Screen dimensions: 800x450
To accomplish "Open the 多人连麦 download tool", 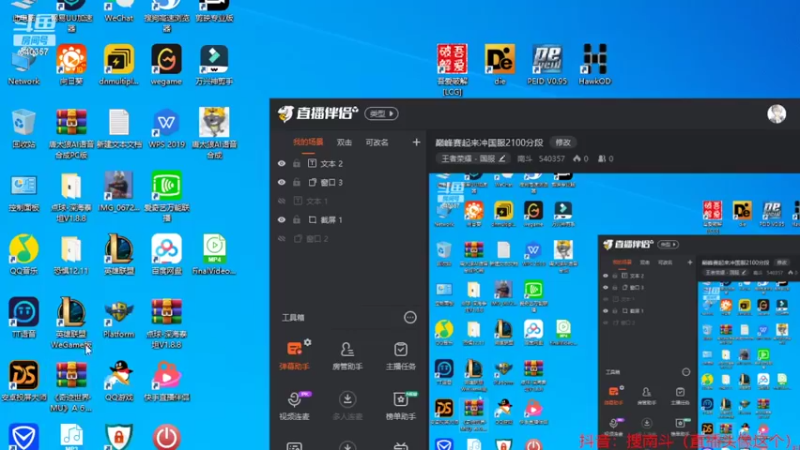I will (347, 405).
